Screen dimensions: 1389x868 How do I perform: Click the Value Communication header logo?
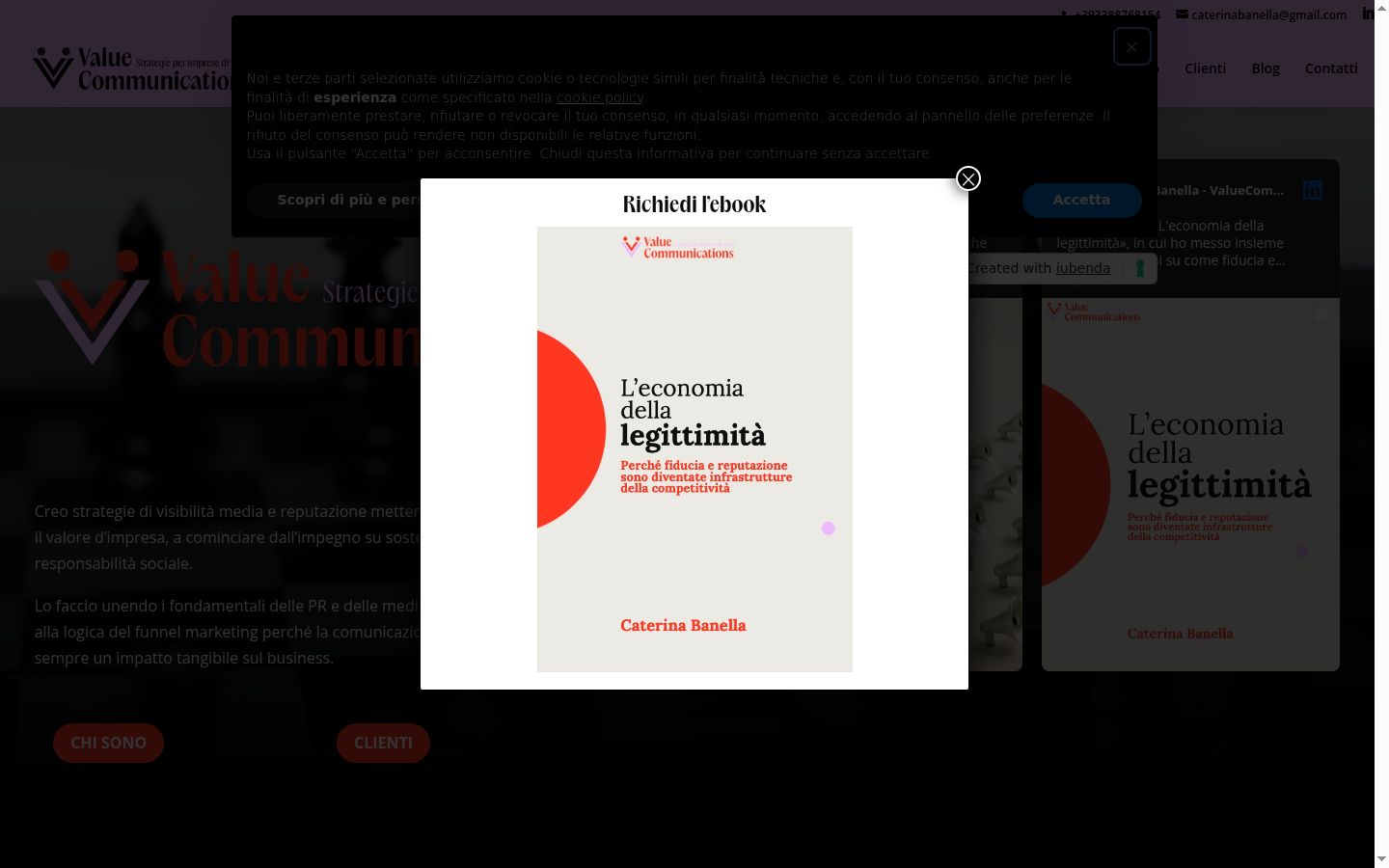(132, 68)
